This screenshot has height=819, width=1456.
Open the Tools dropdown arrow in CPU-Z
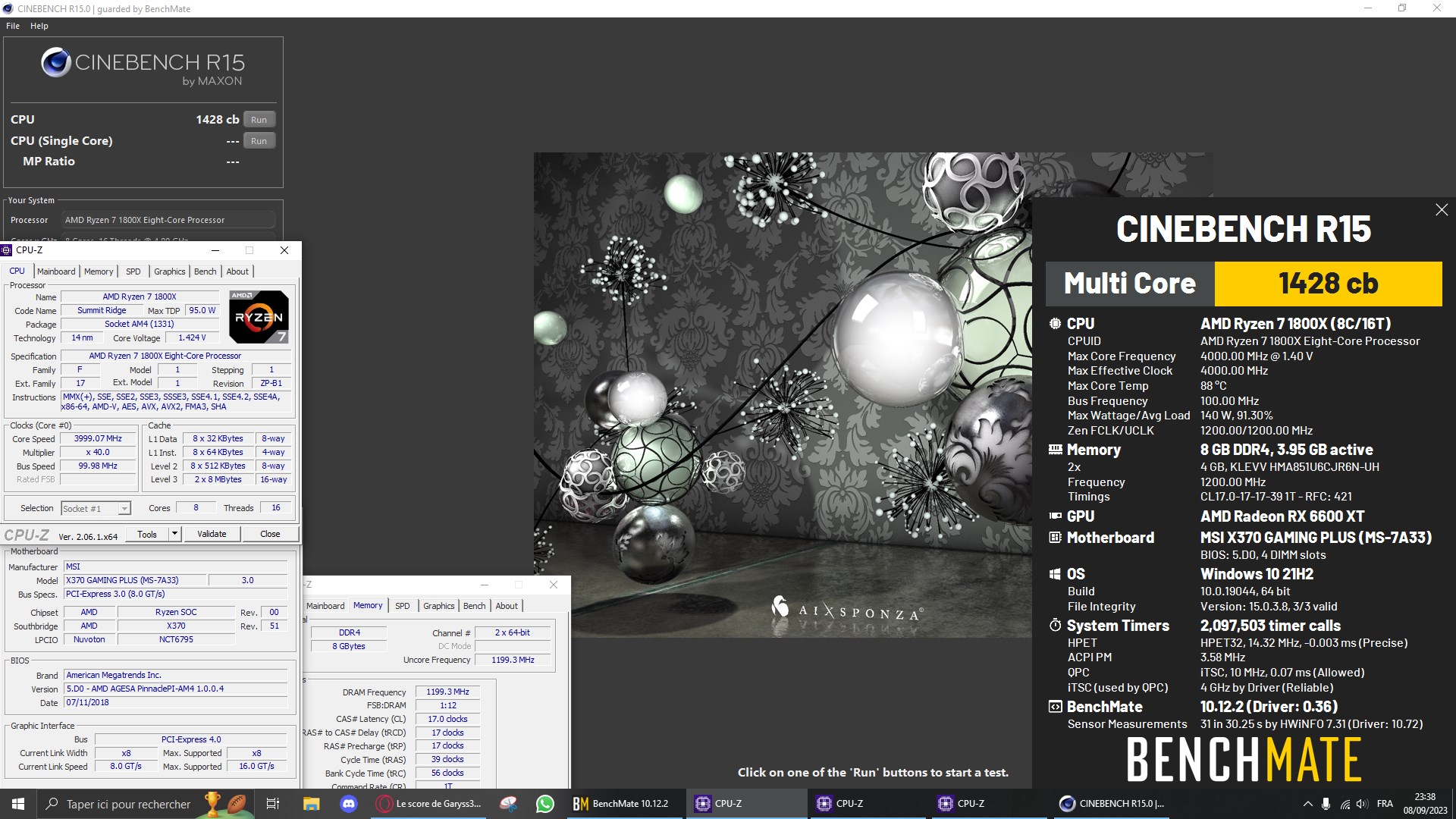174,534
